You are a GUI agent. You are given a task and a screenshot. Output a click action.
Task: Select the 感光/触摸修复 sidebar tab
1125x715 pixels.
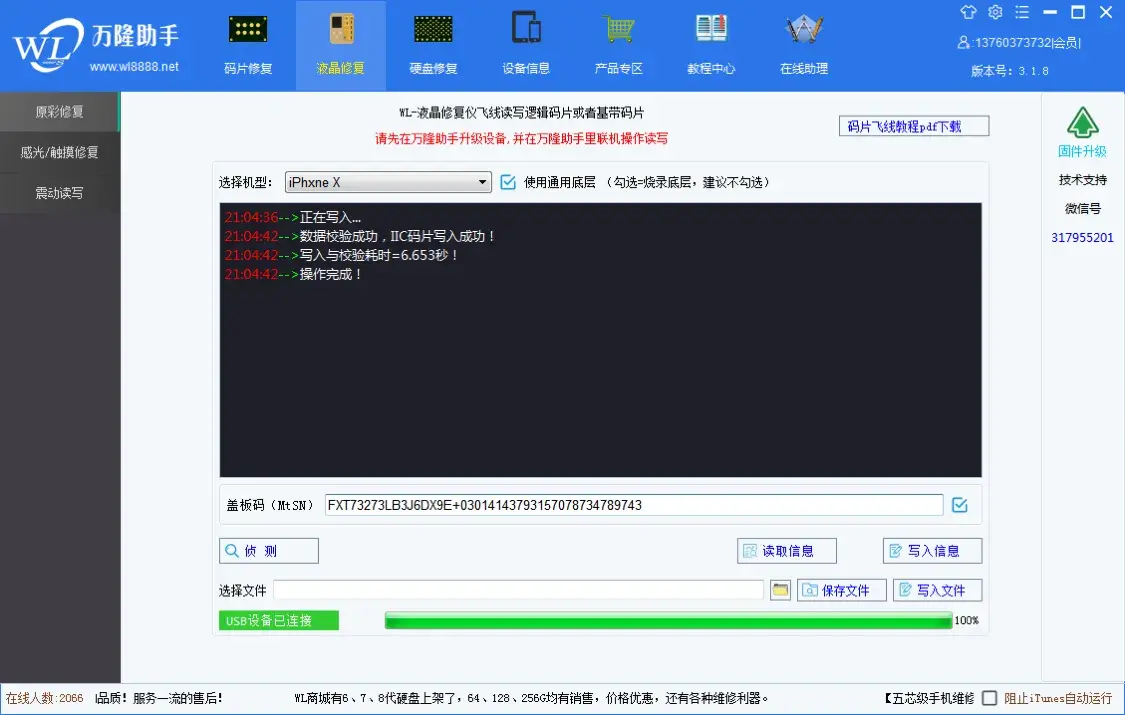60,153
